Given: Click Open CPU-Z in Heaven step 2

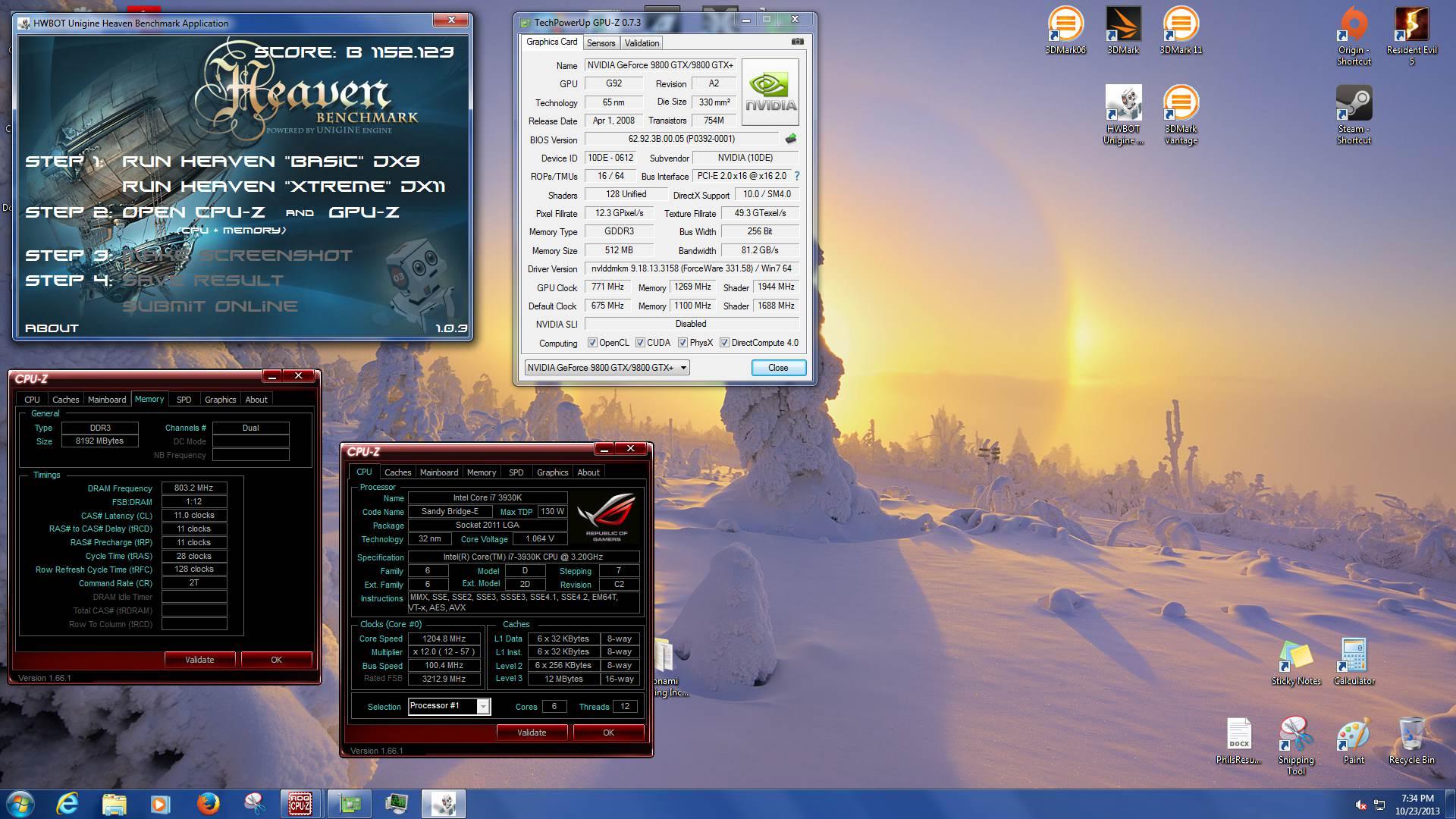Looking at the screenshot, I should point(193,212).
